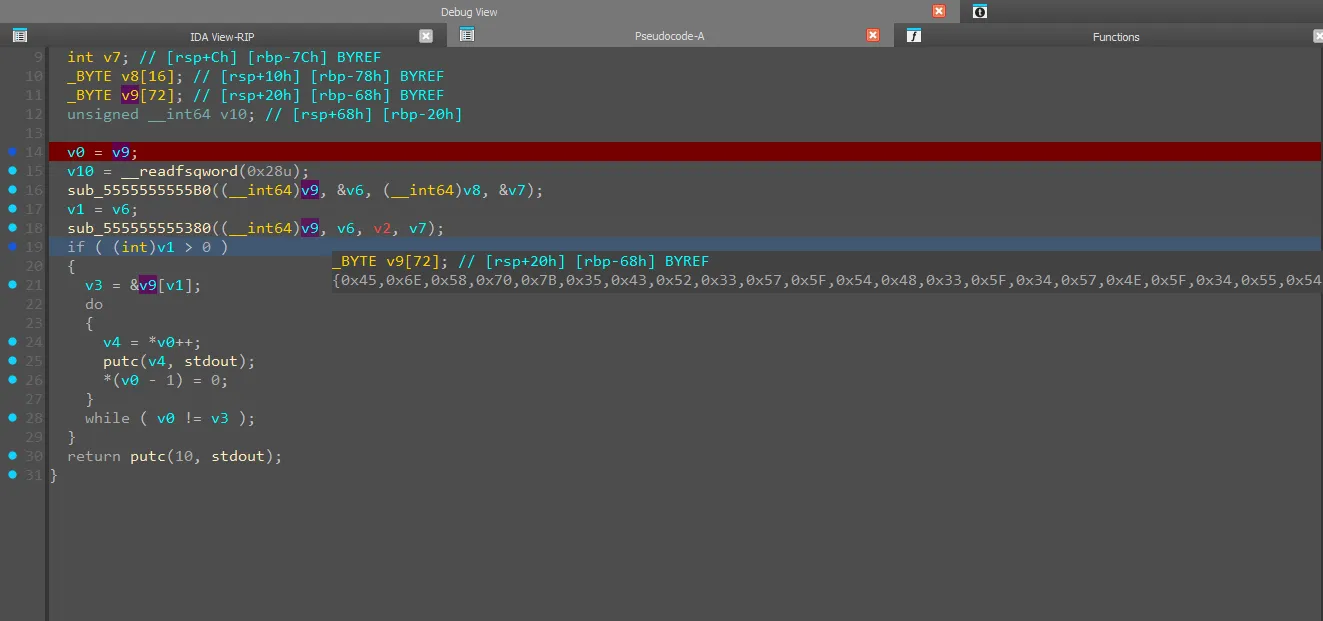Select the Functions tab
Viewport: 1323px width, 621px height.
(1115, 37)
